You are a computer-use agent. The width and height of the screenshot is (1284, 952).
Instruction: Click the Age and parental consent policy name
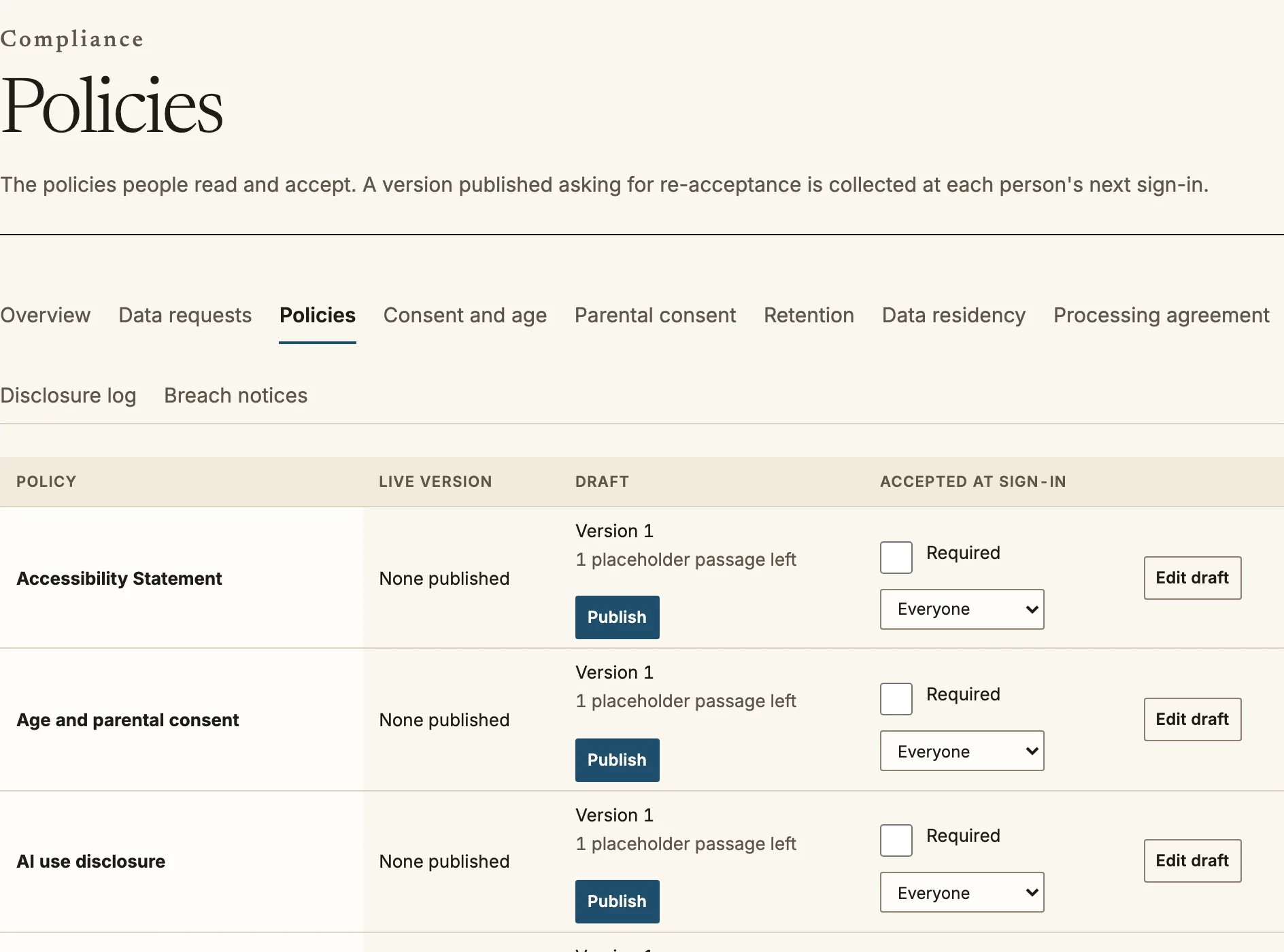(x=127, y=719)
